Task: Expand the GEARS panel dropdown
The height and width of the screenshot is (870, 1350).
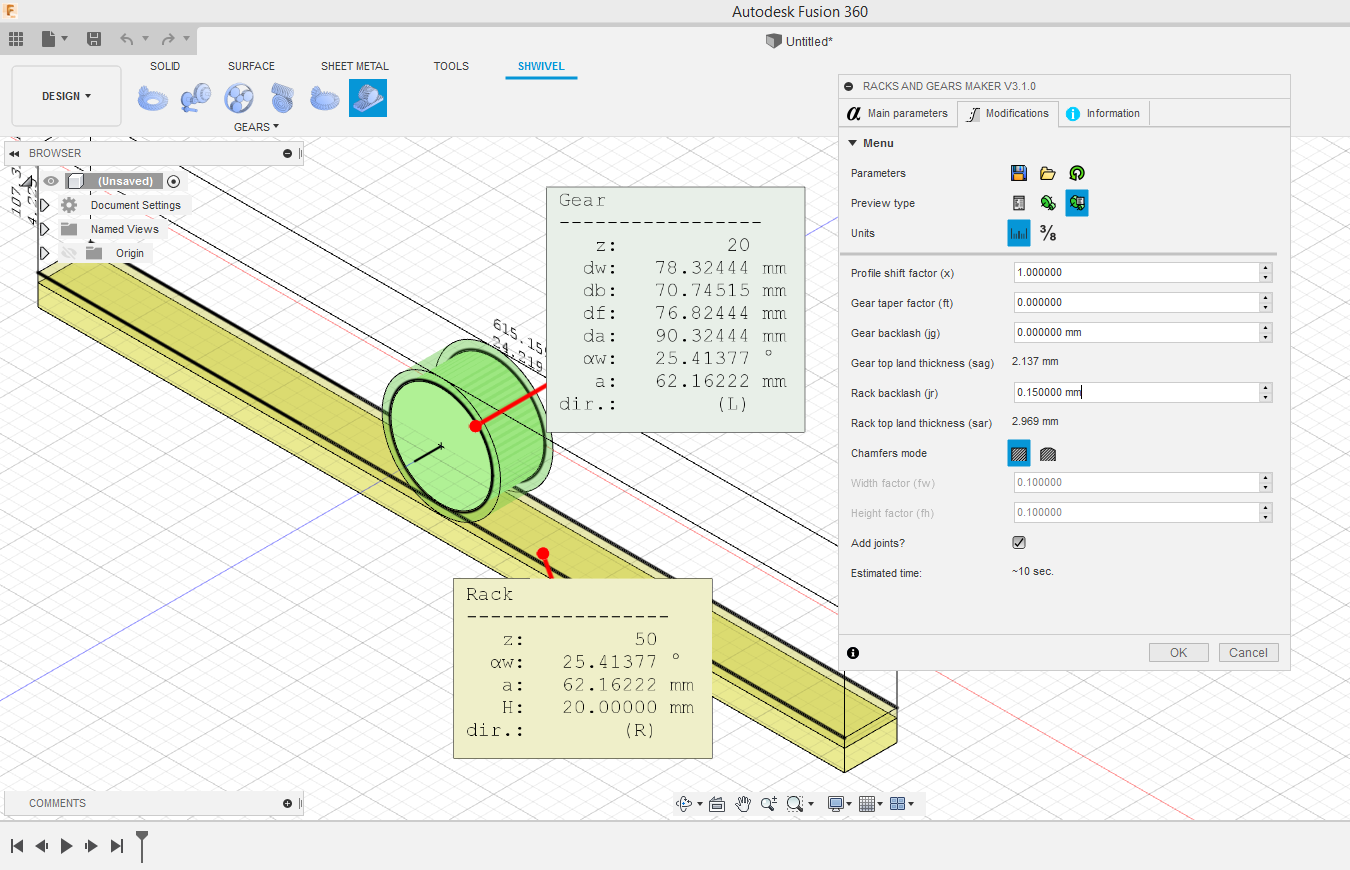Action: coord(256,127)
